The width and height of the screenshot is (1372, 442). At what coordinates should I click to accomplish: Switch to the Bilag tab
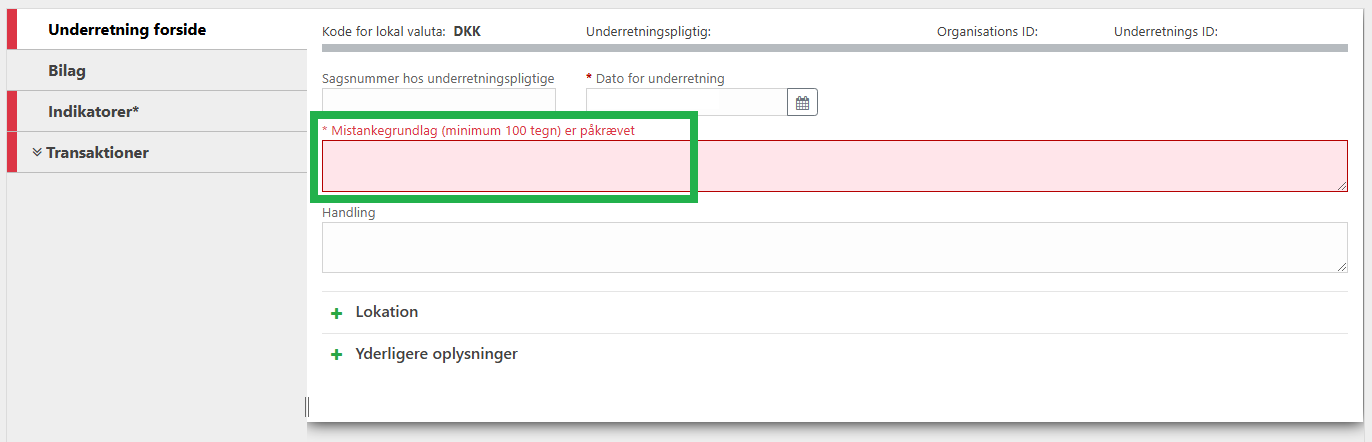[x=157, y=71]
